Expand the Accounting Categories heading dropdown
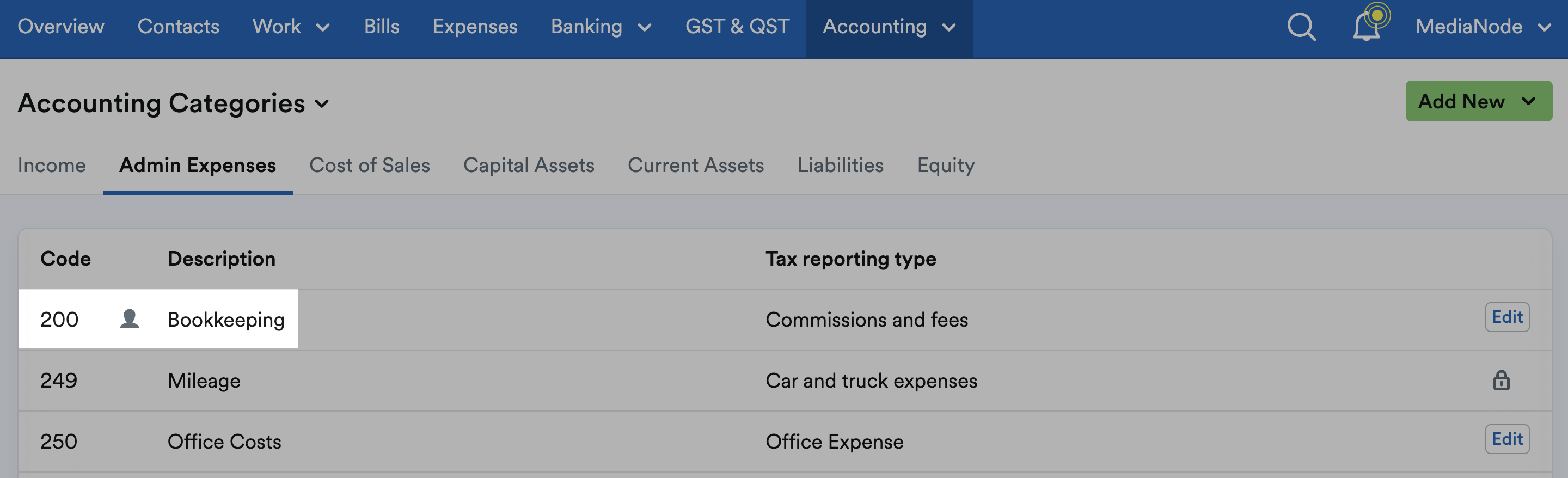 pyautogui.click(x=174, y=103)
